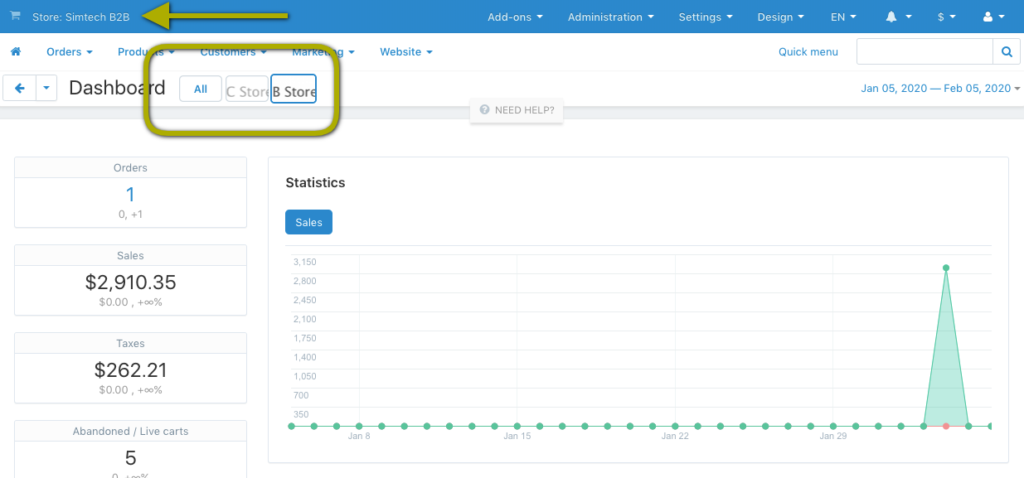Image resolution: width=1024 pixels, height=478 pixels.
Task: Open the Website menu
Action: click(x=406, y=52)
